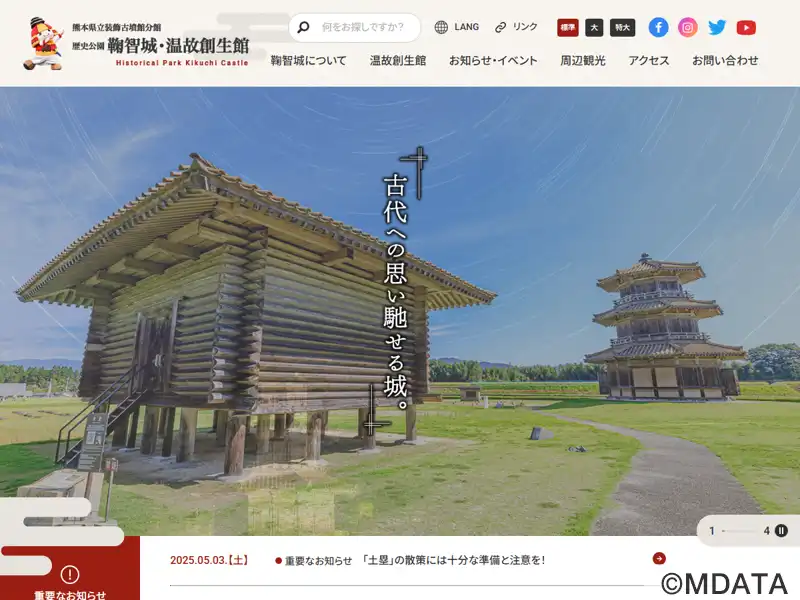Open the Instagram profile
Viewport: 800px width, 600px height.
click(x=688, y=28)
